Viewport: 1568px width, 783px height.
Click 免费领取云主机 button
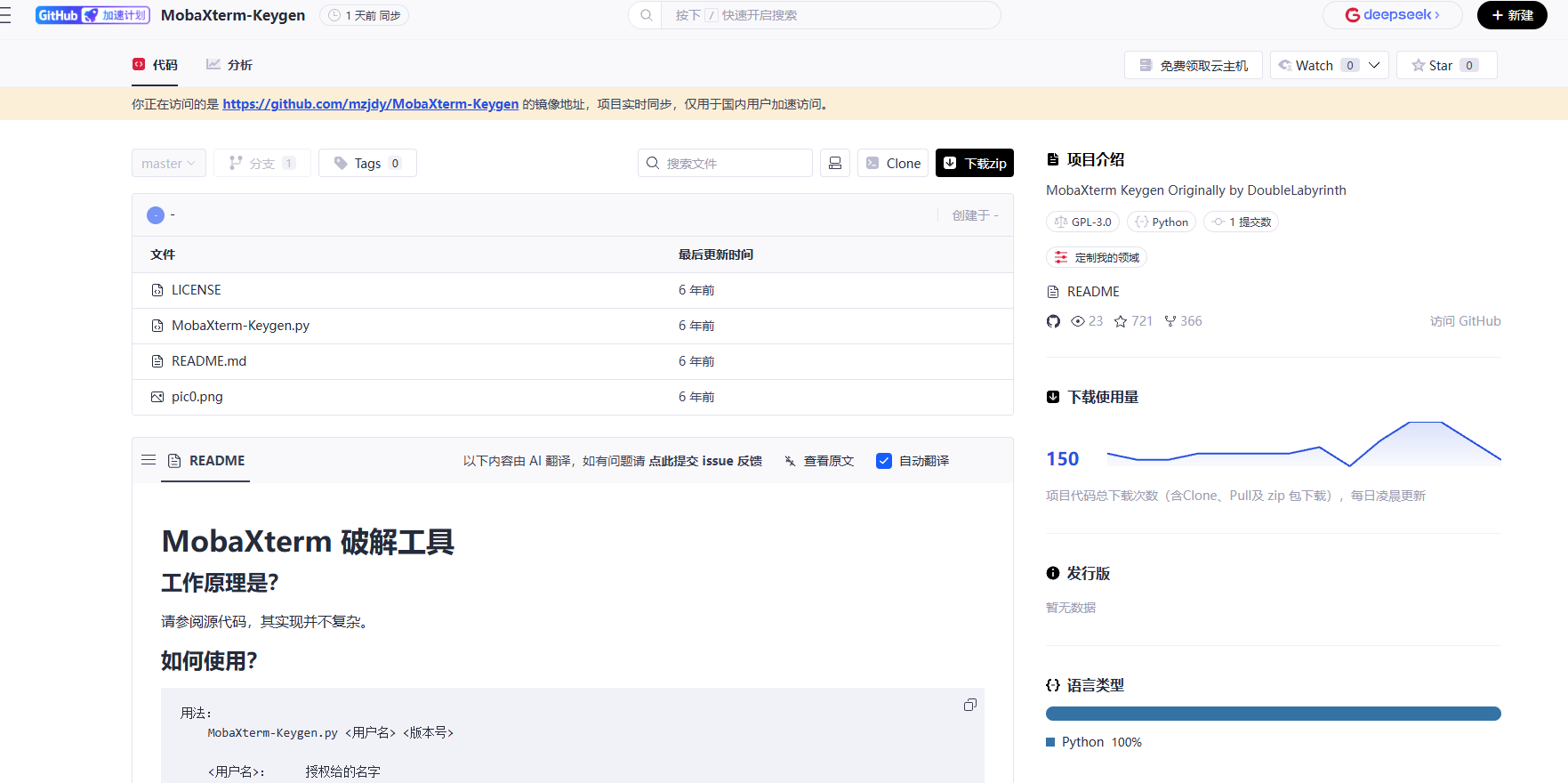point(1194,65)
